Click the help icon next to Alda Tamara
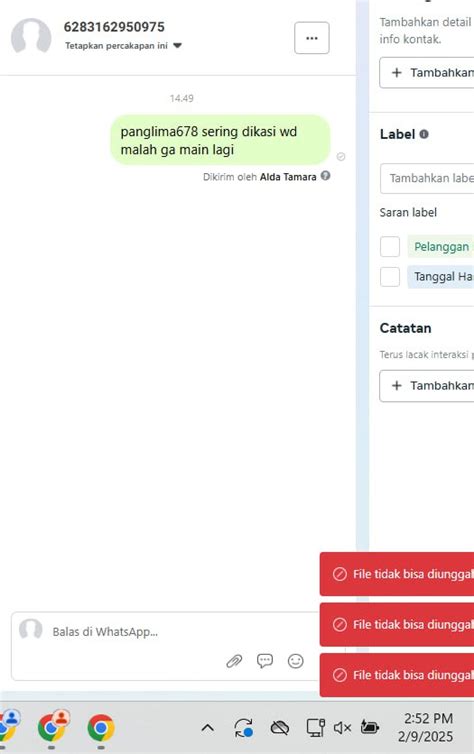Image resolution: width=474 pixels, height=754 pixels. (325, 176)
